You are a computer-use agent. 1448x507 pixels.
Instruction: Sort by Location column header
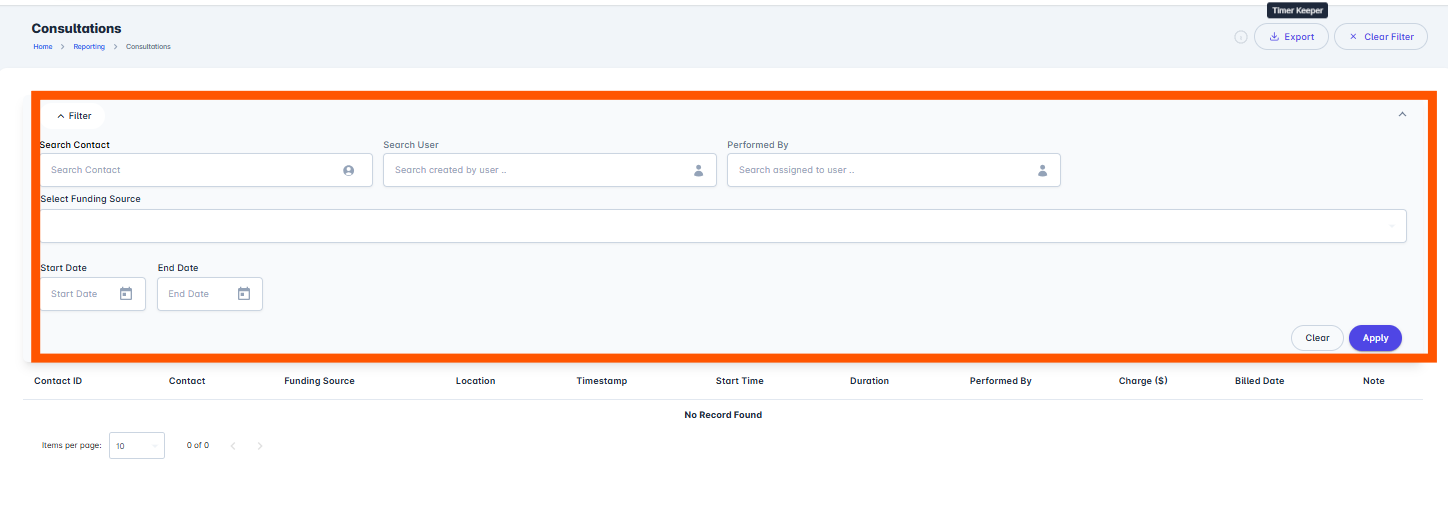475,381
